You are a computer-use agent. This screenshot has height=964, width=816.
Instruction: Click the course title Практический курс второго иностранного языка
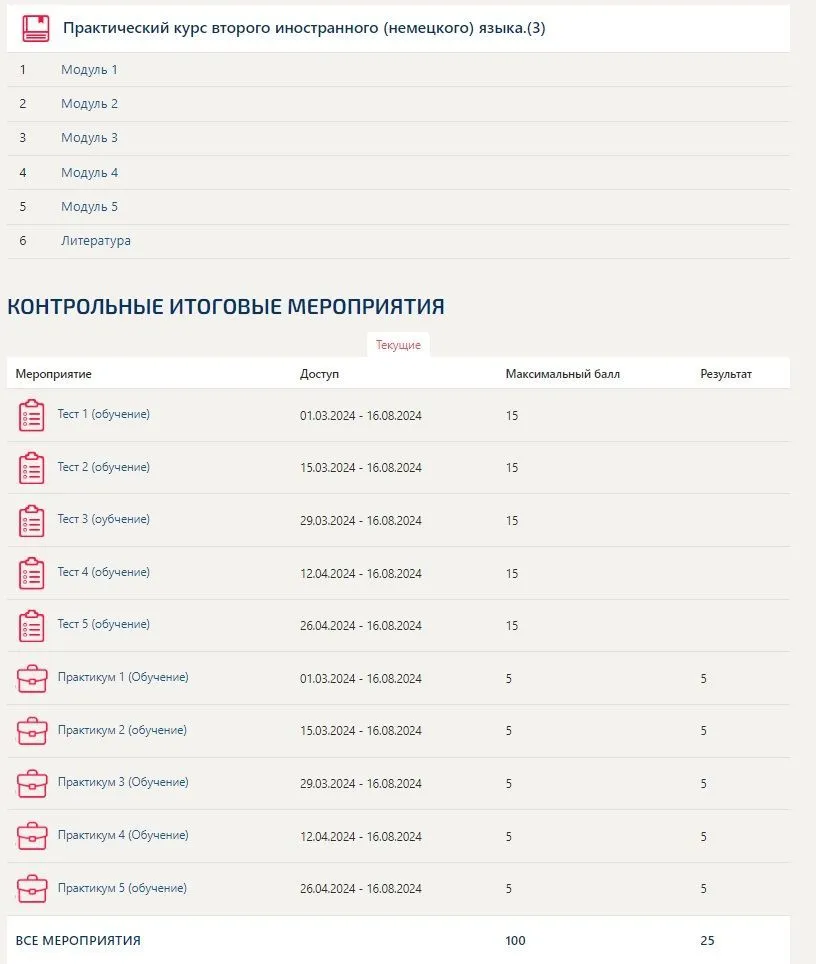coord(304,28)
